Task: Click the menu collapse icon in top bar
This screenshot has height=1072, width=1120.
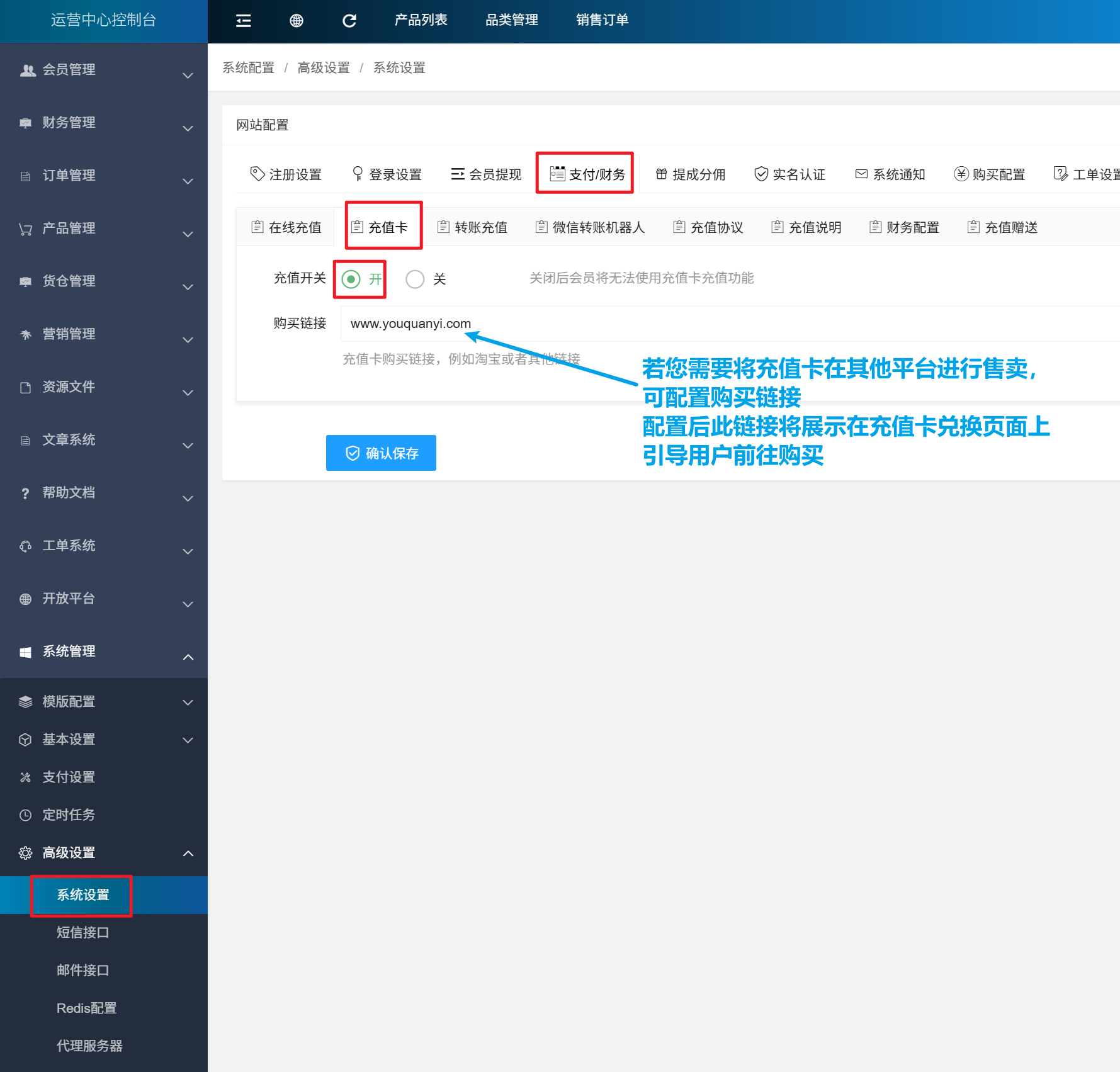Action: tap(244, 21)
